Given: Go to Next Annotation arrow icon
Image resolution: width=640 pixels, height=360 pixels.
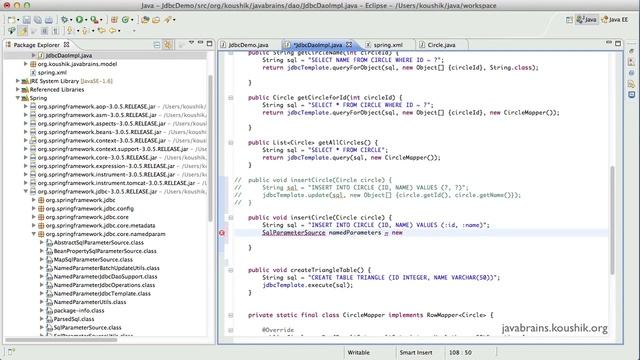Looking at the screenshot, I should point(70,31).
